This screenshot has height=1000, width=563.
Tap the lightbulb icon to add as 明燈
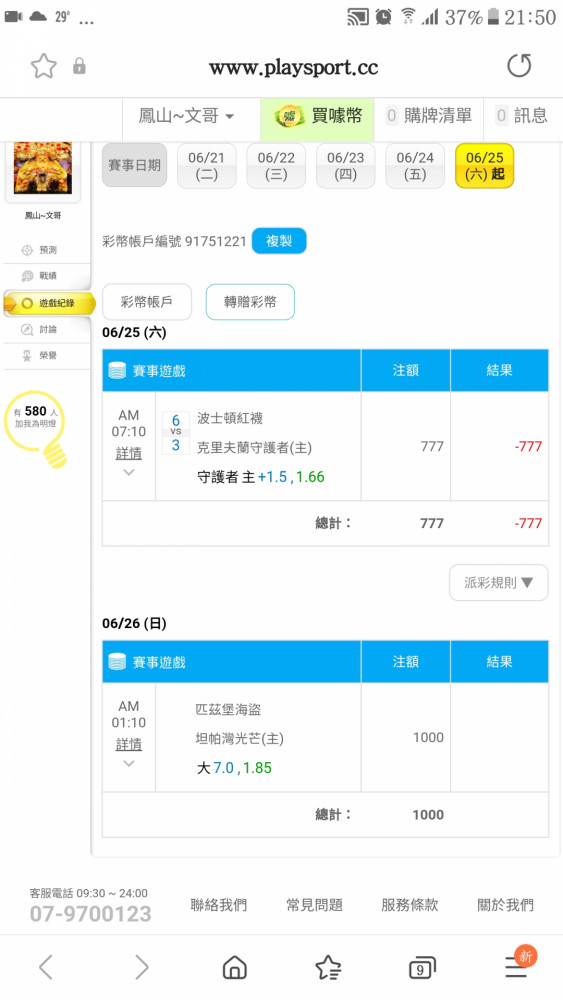pyautogui.click(x=36, y=428)
